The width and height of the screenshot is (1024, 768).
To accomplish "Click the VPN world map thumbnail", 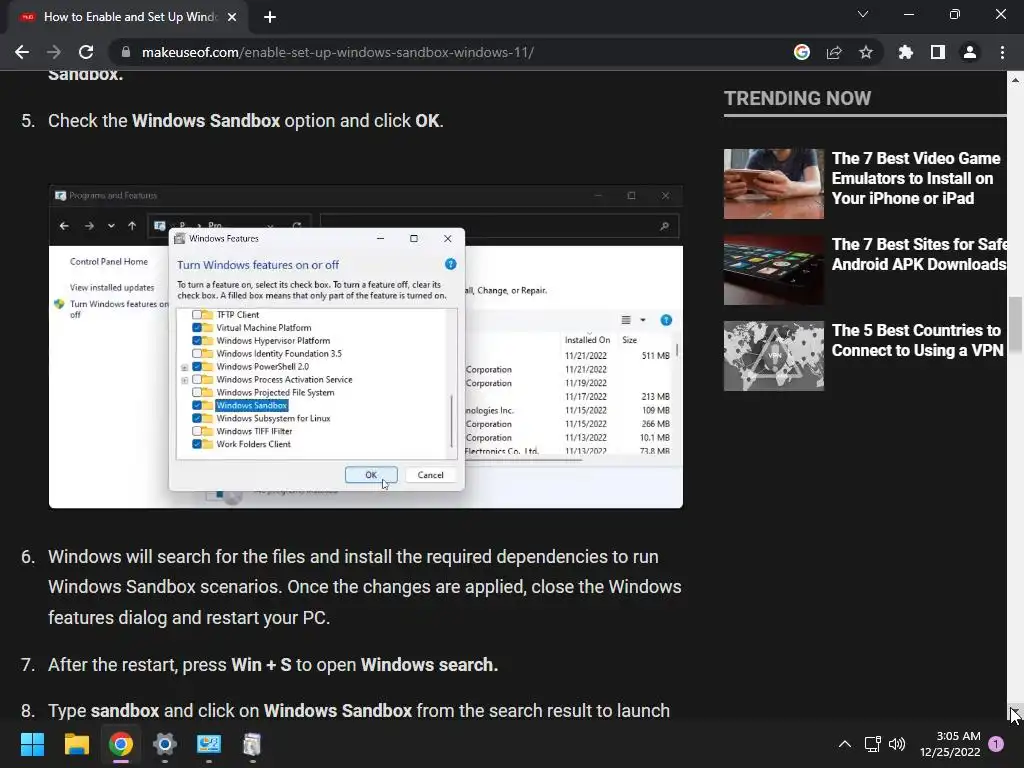I will 774,356.
